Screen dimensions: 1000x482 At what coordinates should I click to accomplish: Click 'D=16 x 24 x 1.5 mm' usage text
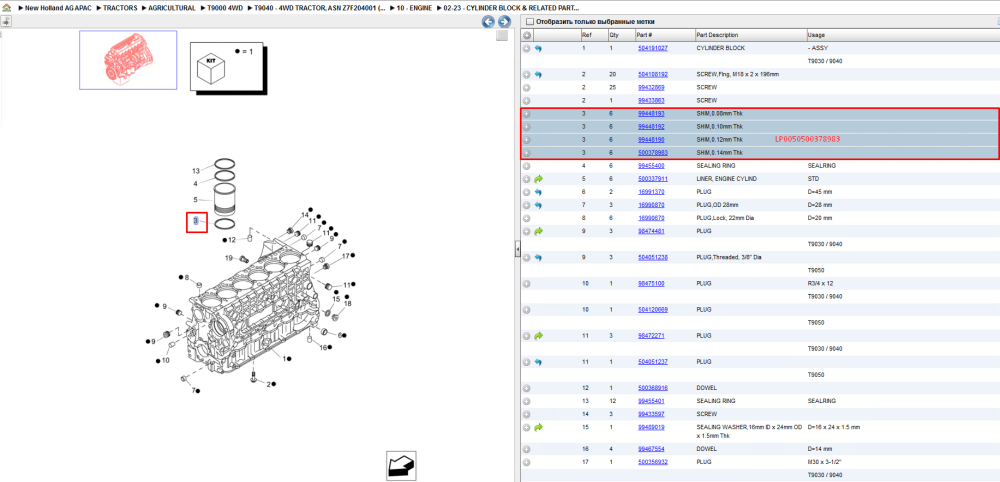(x=834, y=427)
